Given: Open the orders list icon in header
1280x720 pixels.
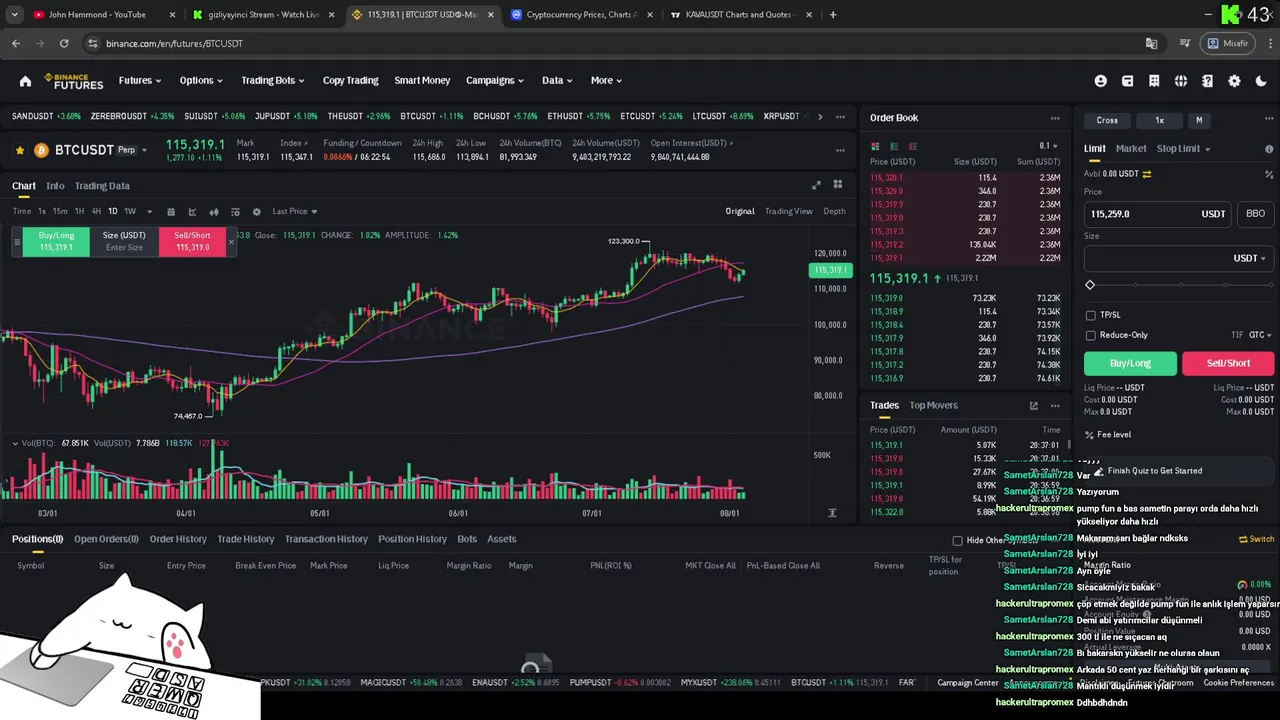Looking at the screenshot, I should click(x=1154, y=81).
